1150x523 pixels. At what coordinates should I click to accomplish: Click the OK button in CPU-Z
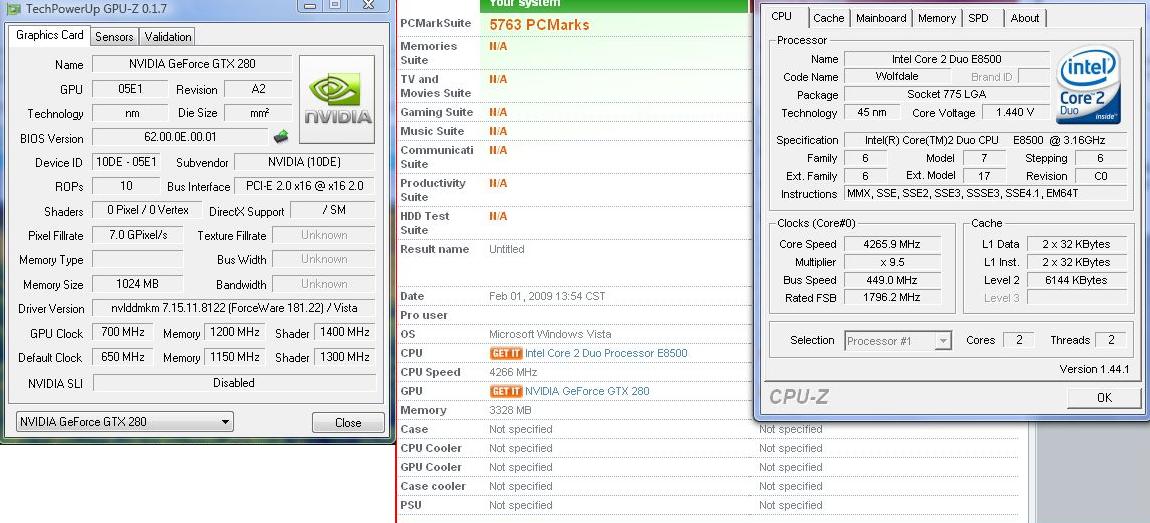(1104, 398)
